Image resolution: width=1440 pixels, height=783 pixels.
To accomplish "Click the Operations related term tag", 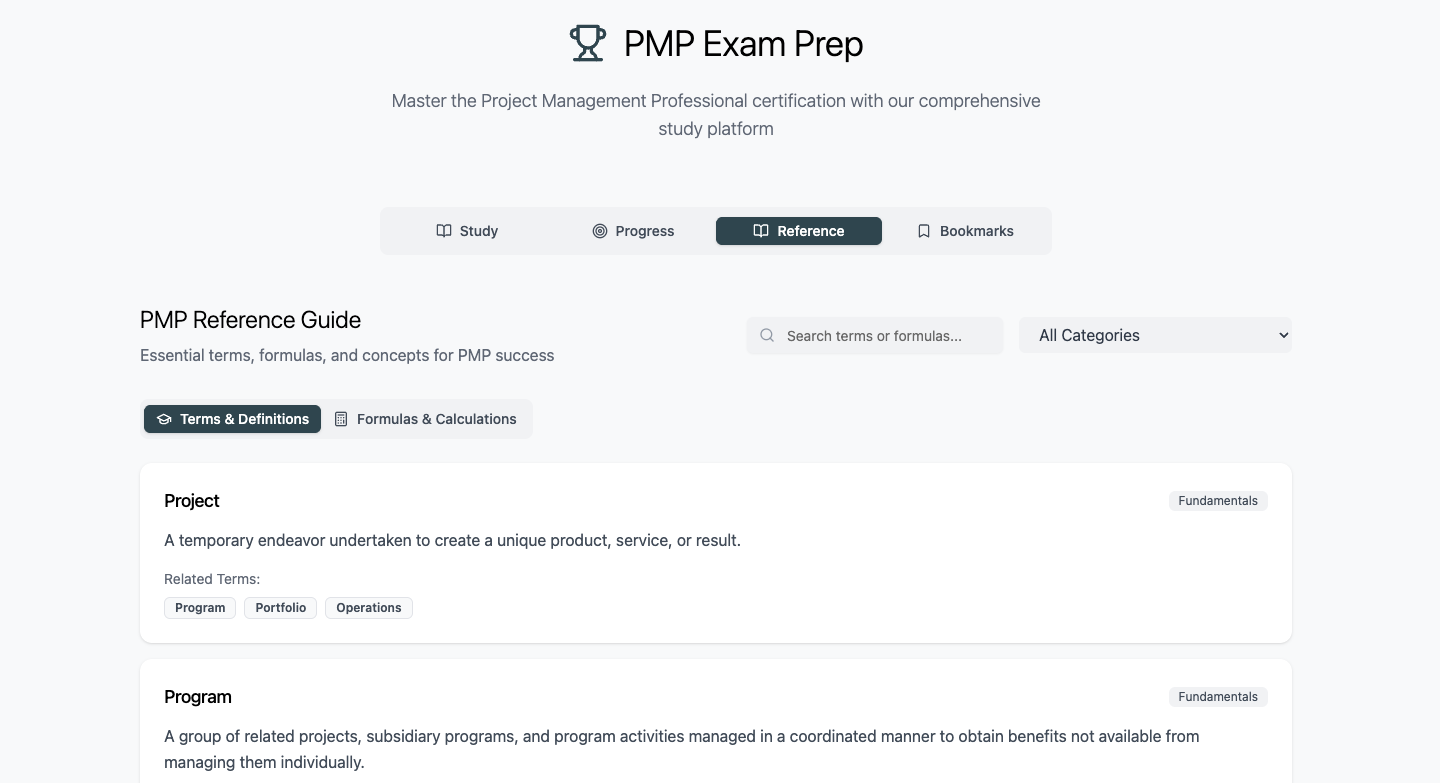I will (369, 608).
